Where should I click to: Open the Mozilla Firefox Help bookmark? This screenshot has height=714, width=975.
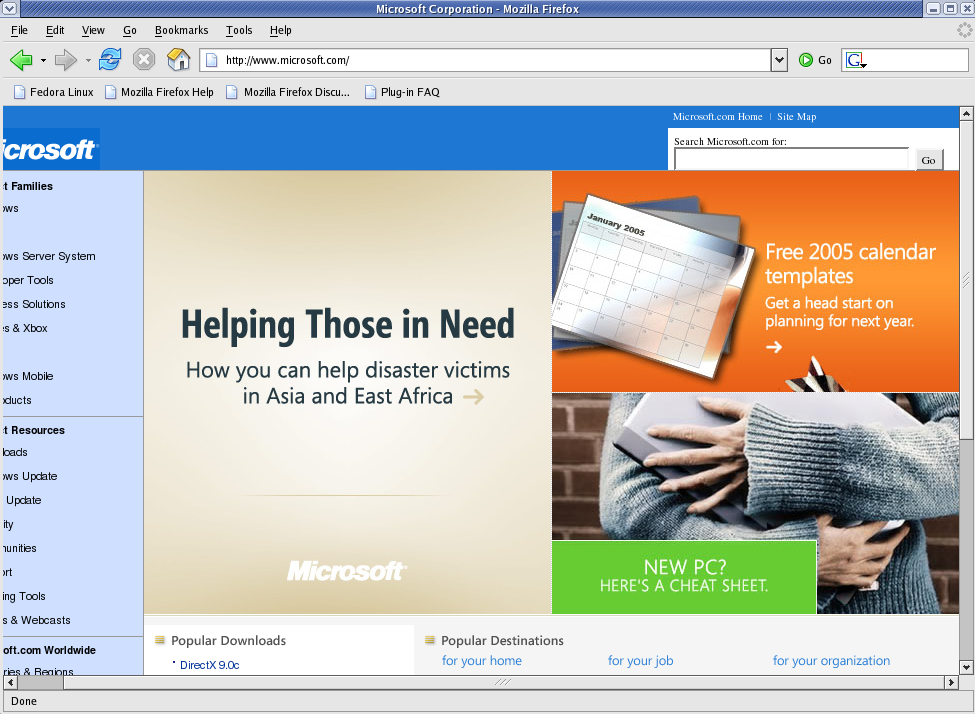[159, 92]
